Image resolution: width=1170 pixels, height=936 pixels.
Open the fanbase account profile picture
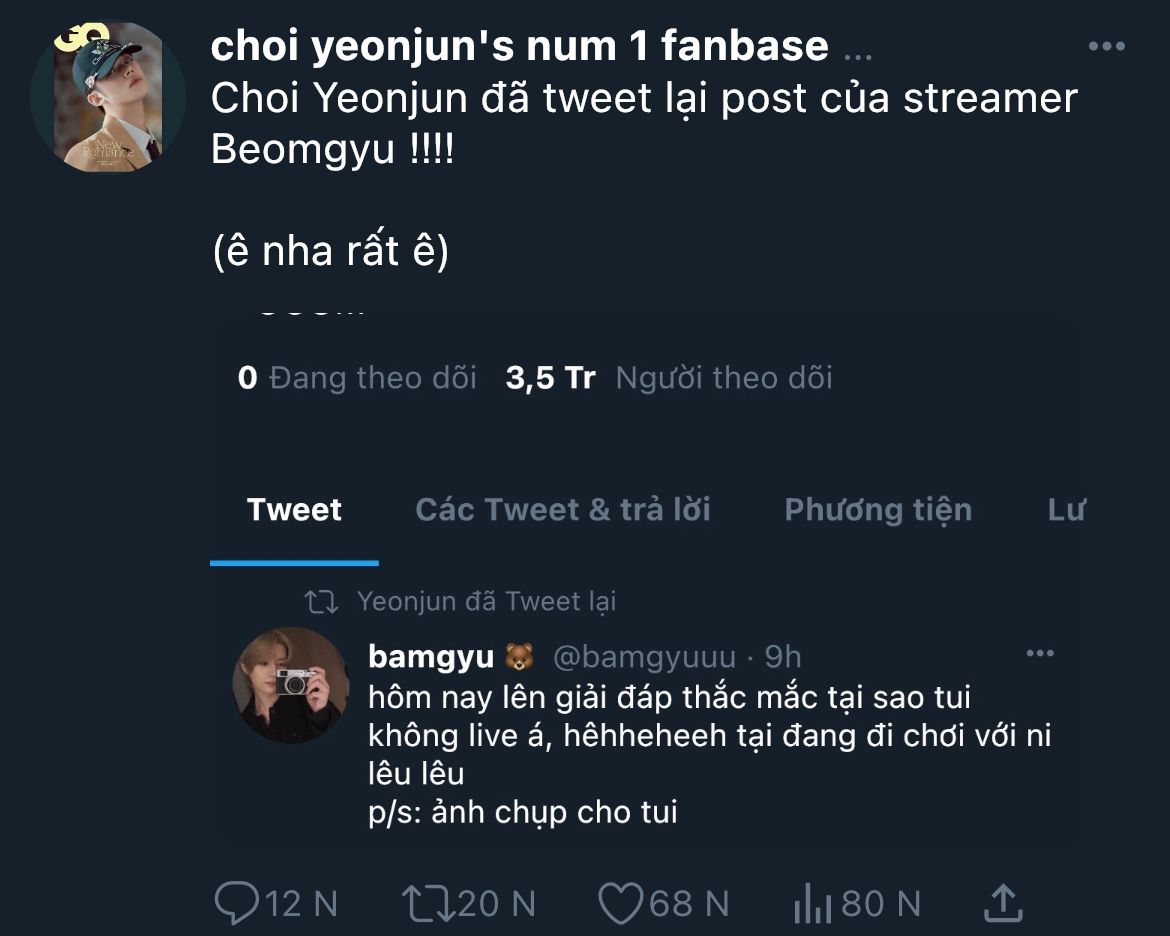click(108, 96)
